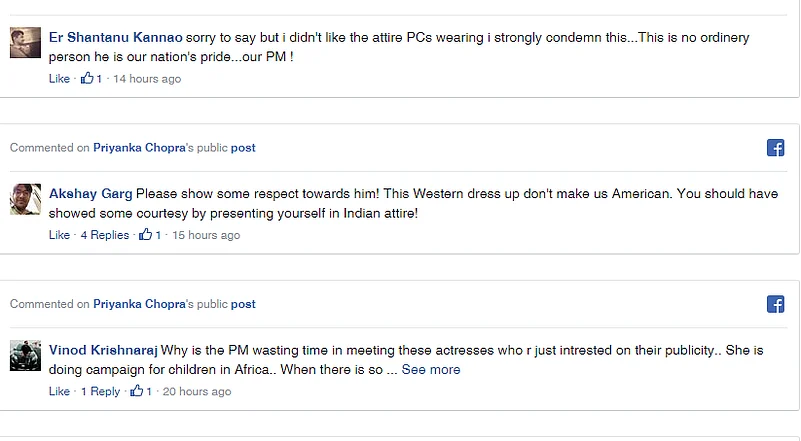Image resolution: width=801 pixels, height=441 pixels.
Task: Click Facebook icon on Vinod Krishnaraj's comment card
Action: tap(775, 304)
